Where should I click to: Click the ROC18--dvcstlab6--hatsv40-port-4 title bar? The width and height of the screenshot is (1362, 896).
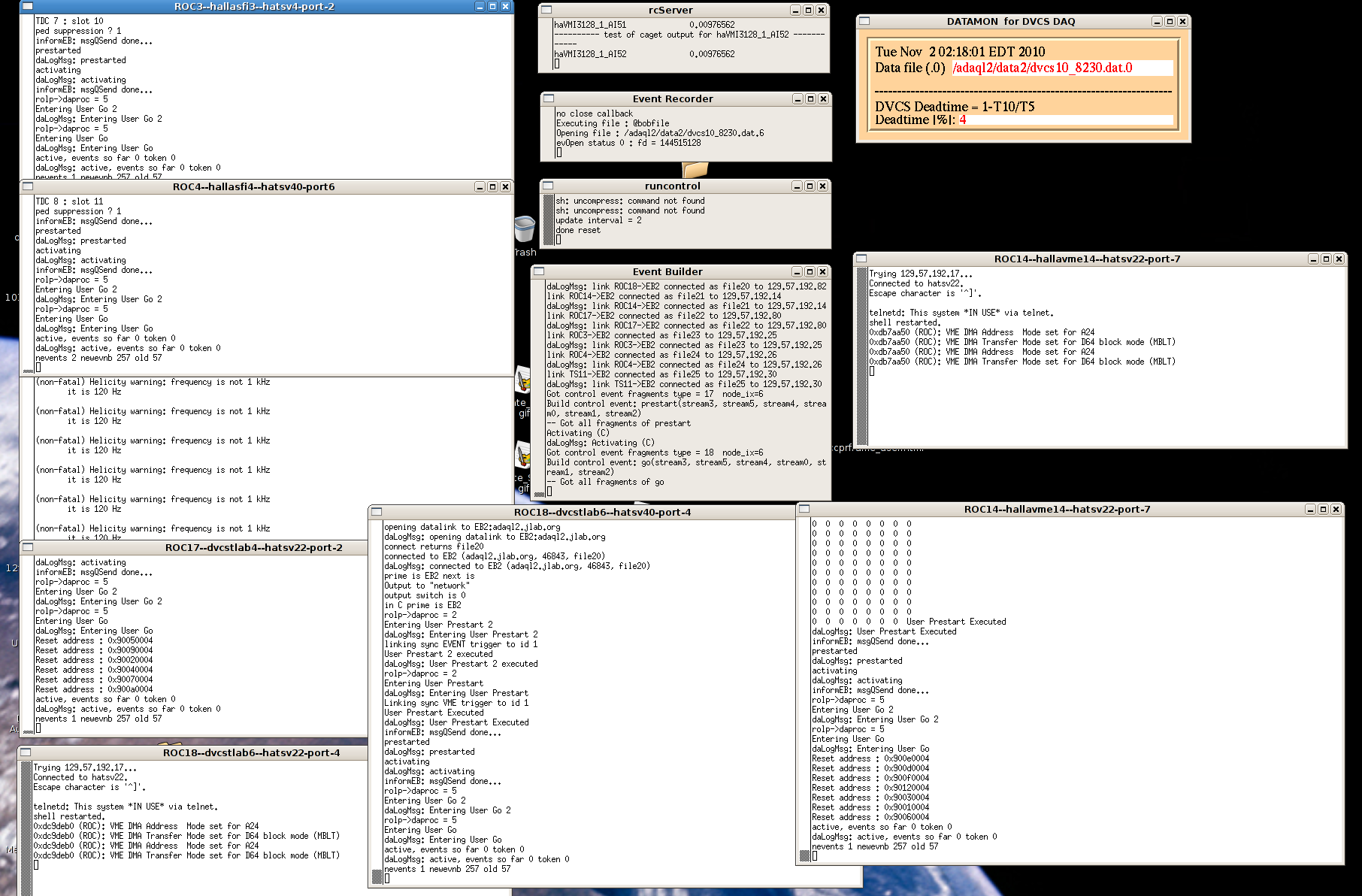602,513
